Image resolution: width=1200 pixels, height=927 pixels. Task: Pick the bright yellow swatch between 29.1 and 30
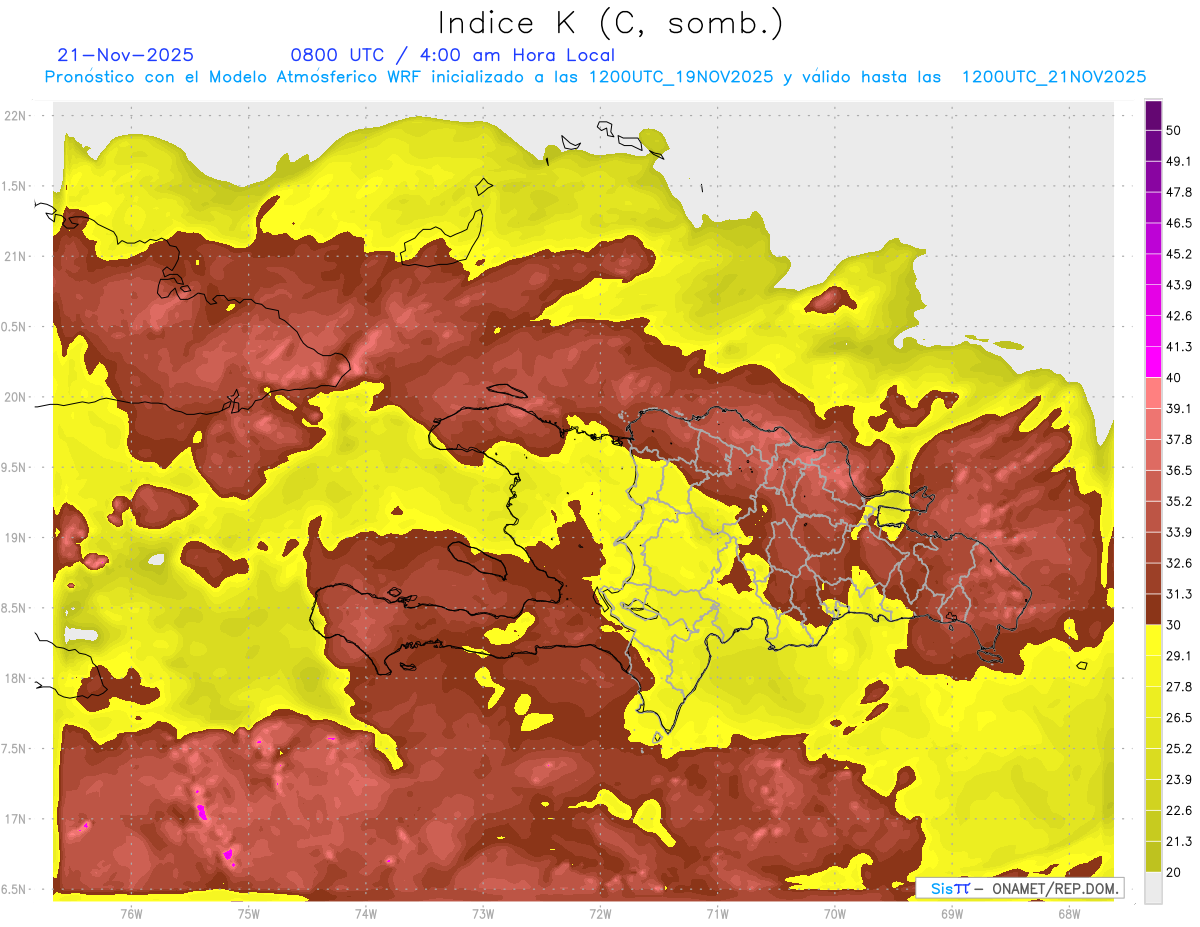(1153, 641)
